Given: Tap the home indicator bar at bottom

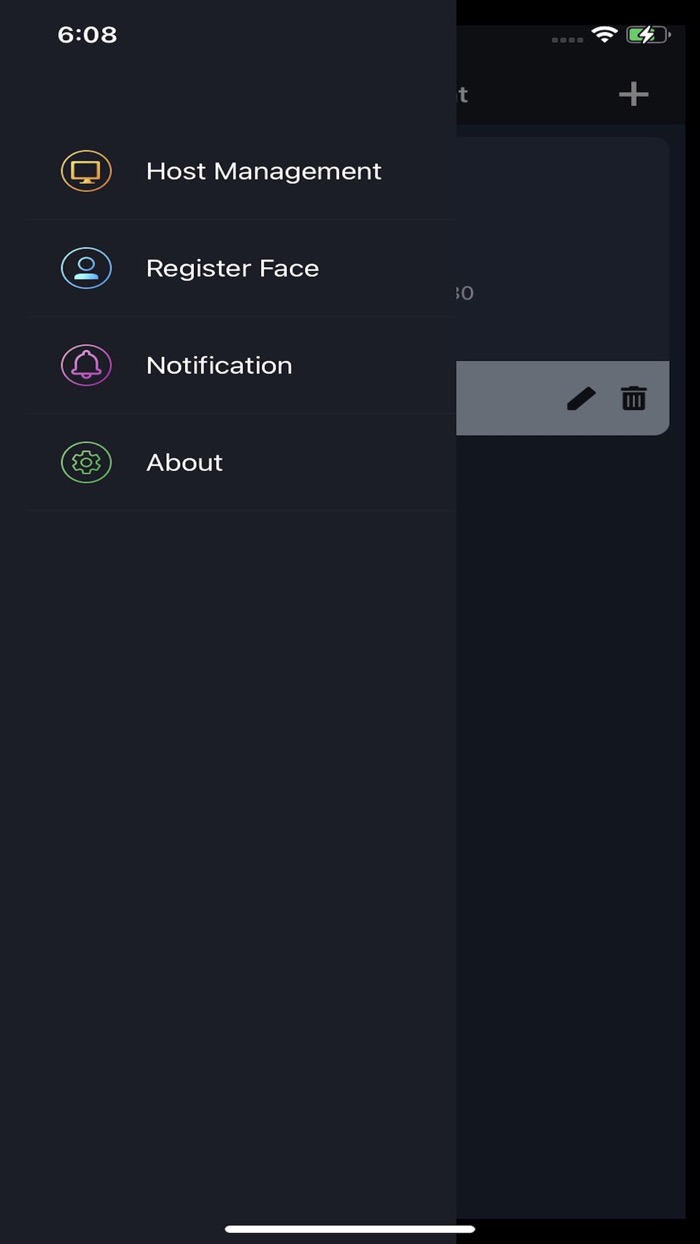Looking at the screenshot, I should tap(350, 1227).
